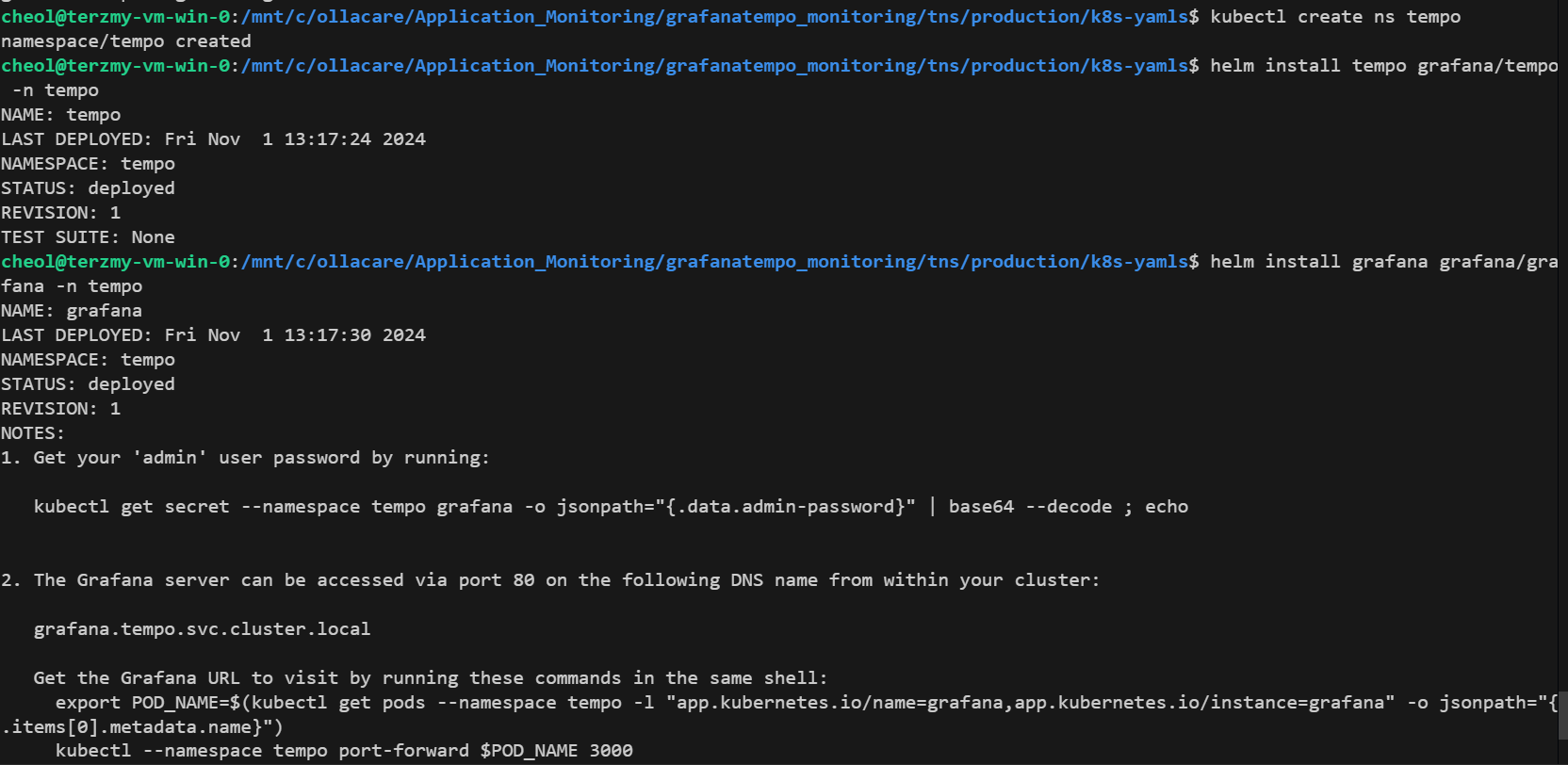Viewport: 1568px width, 765px height.
Task: Click the 'export POD_NAME=$(kubectl get pods' line
Action: (807, 703)
